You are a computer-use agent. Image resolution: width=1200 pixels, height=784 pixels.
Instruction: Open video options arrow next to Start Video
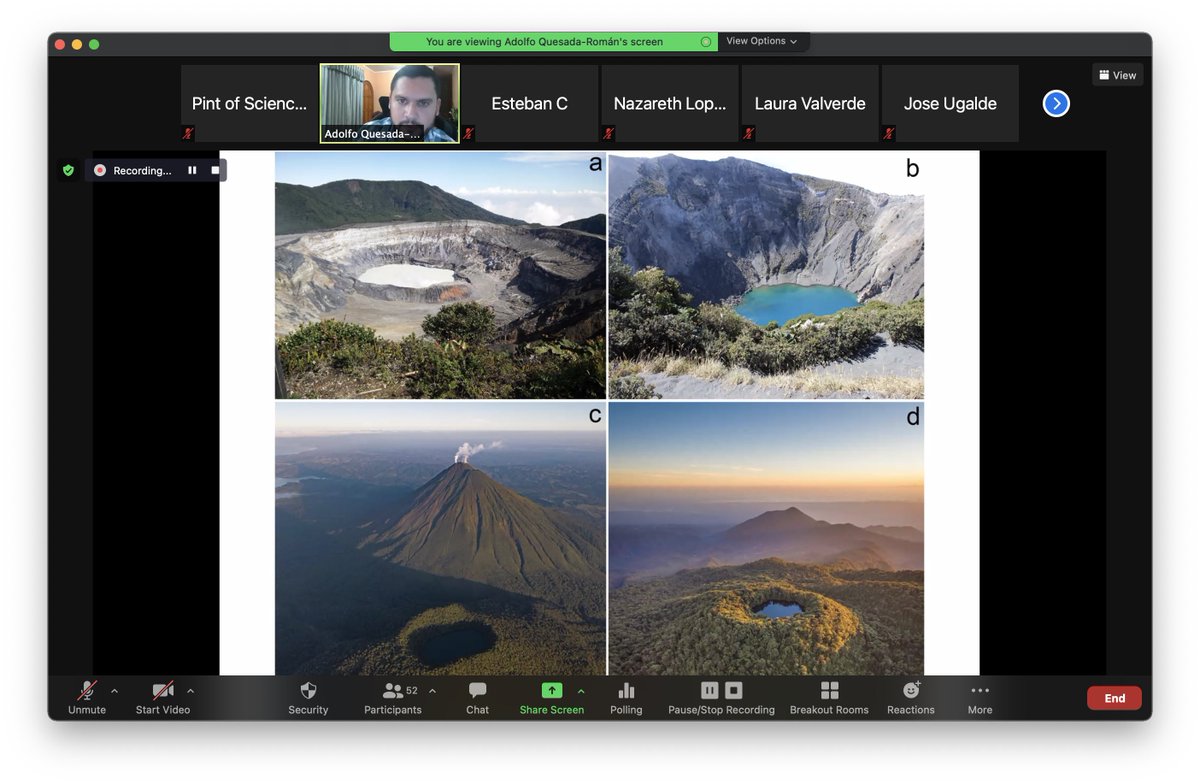(190, 691)
